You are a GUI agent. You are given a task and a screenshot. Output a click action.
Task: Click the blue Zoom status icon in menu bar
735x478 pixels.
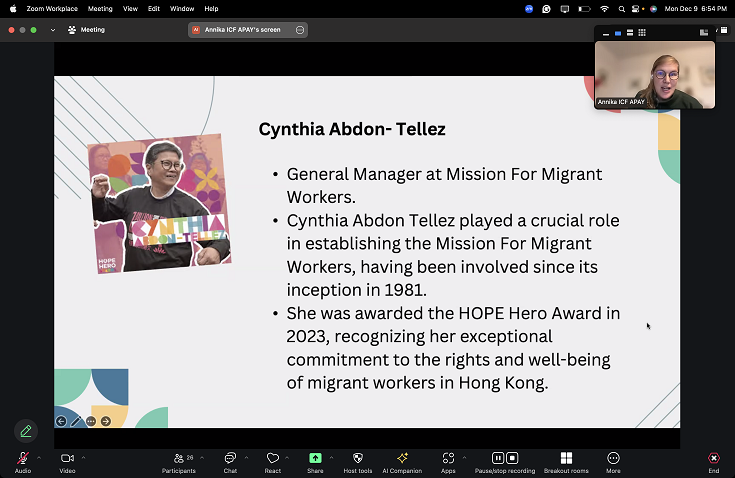[529, 9]
